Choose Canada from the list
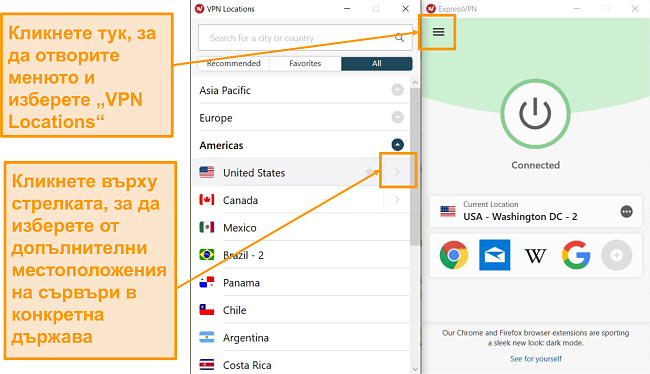 point(240,200)
